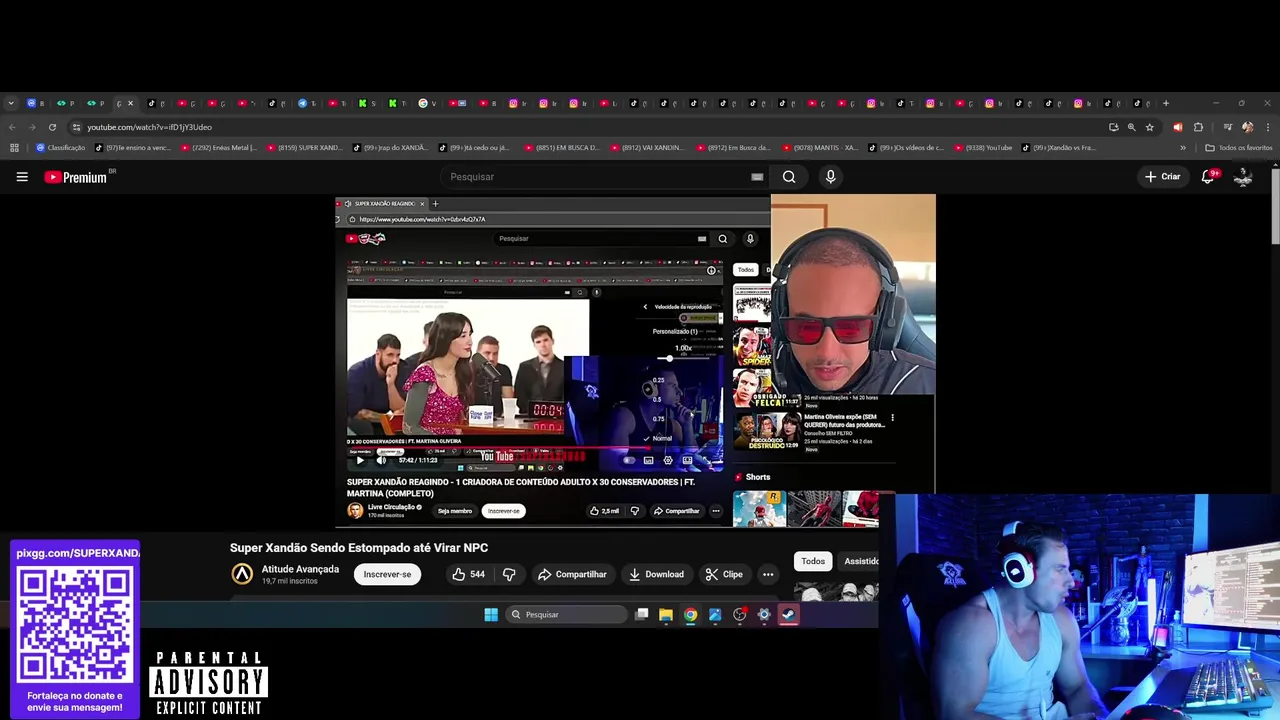Click the Chrome address bar URL

149,127
